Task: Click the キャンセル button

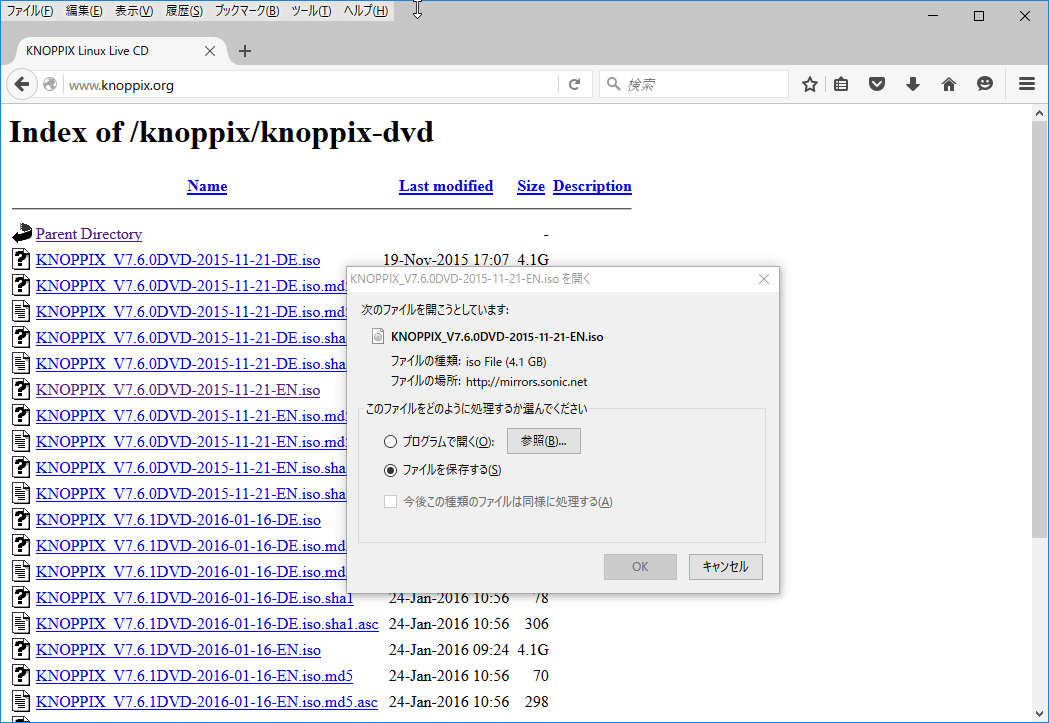Action: [x=726, y=566]
